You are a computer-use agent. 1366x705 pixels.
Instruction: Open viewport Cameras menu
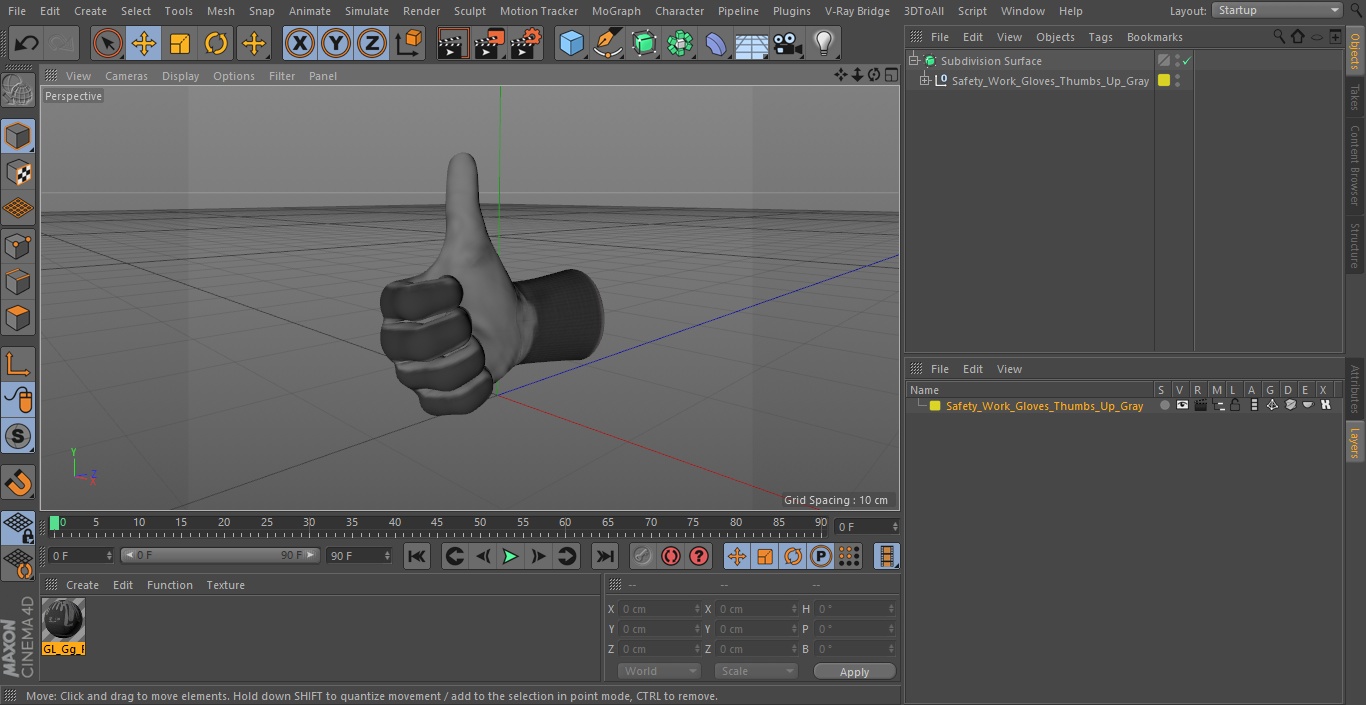pyautogui.click(x=126, y=76)
